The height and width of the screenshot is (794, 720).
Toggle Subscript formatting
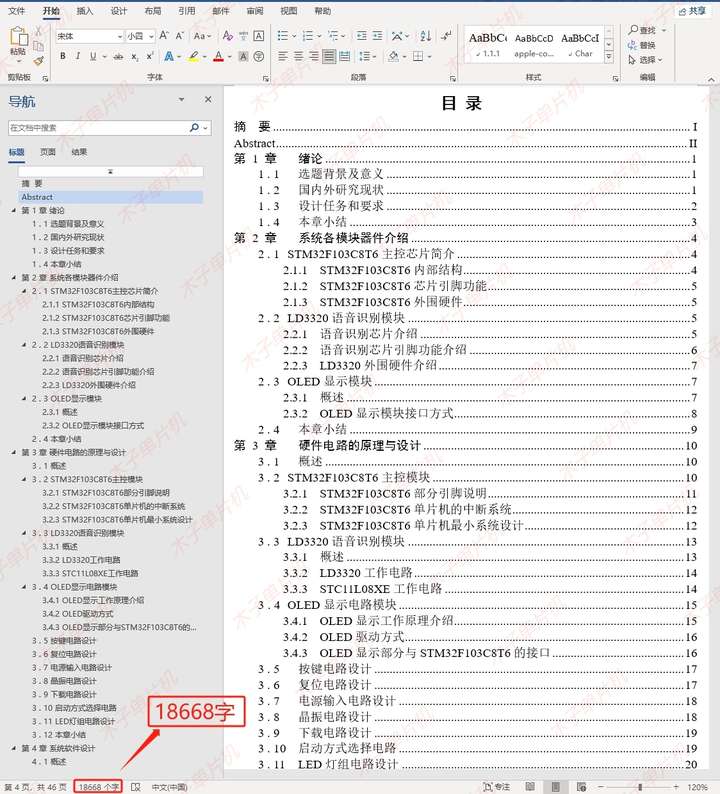coord(134,57)
